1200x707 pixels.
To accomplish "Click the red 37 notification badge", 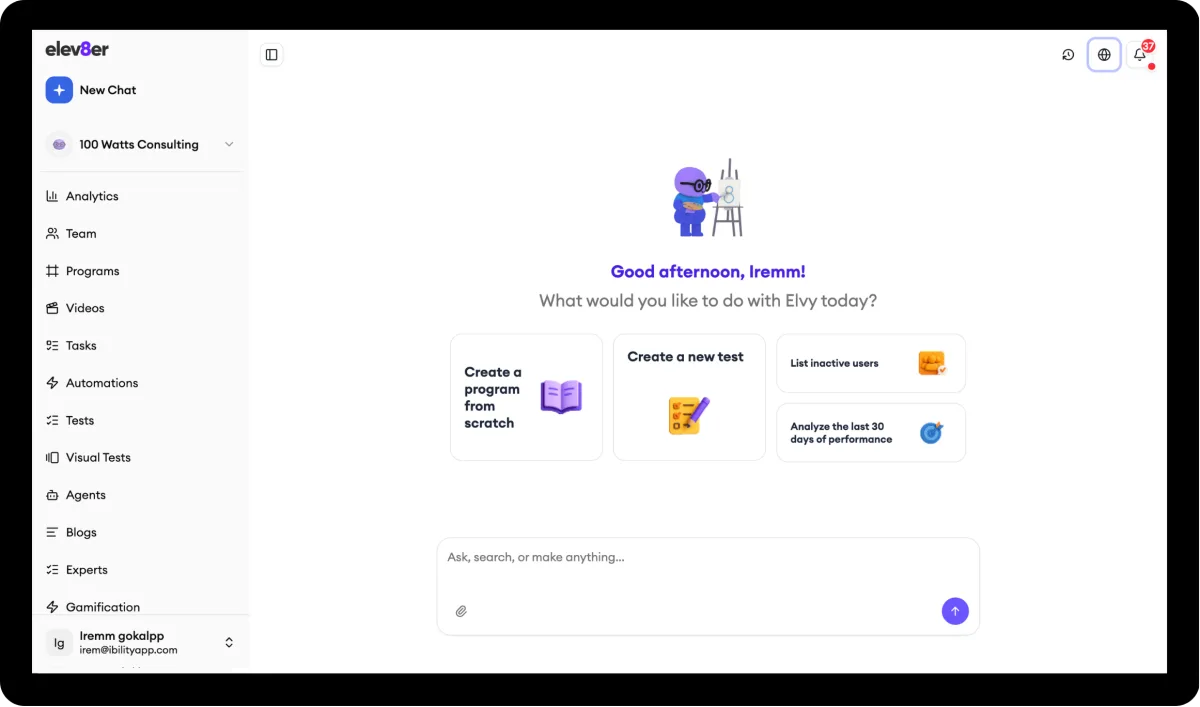I will pos(1148,46).
